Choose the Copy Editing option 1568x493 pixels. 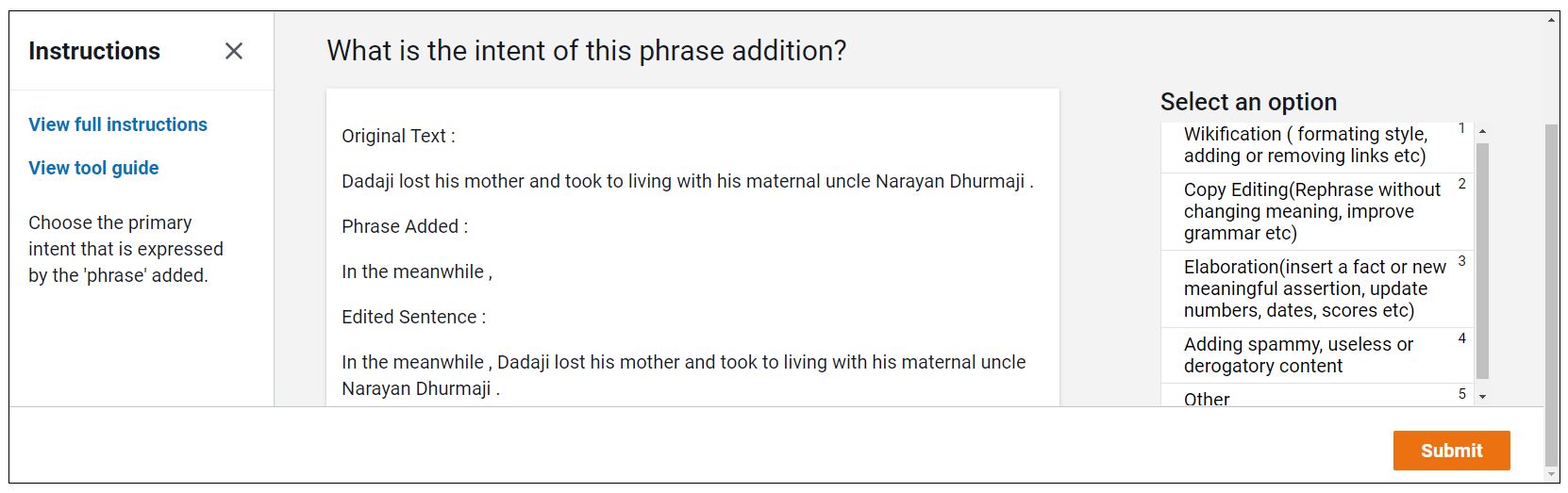(x=1316, y=211)
